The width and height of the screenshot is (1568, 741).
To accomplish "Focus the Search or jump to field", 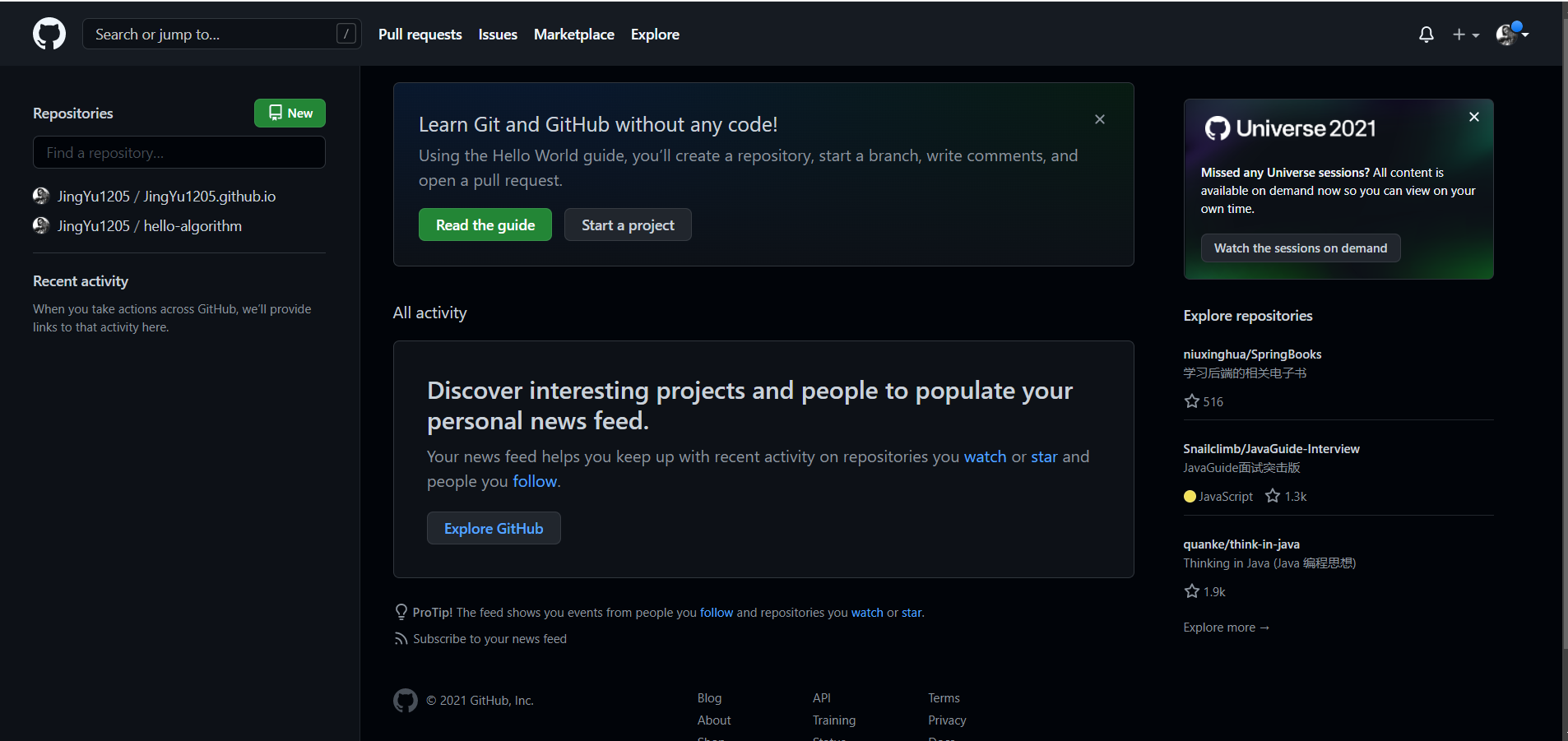I will (221, 34).
